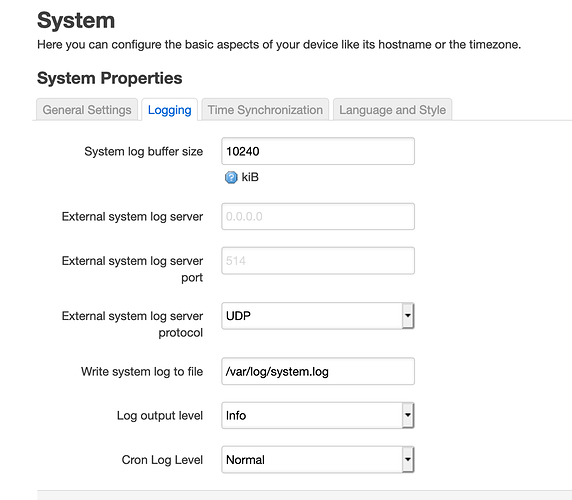Open the Cron Log Level dropdown

318,460
